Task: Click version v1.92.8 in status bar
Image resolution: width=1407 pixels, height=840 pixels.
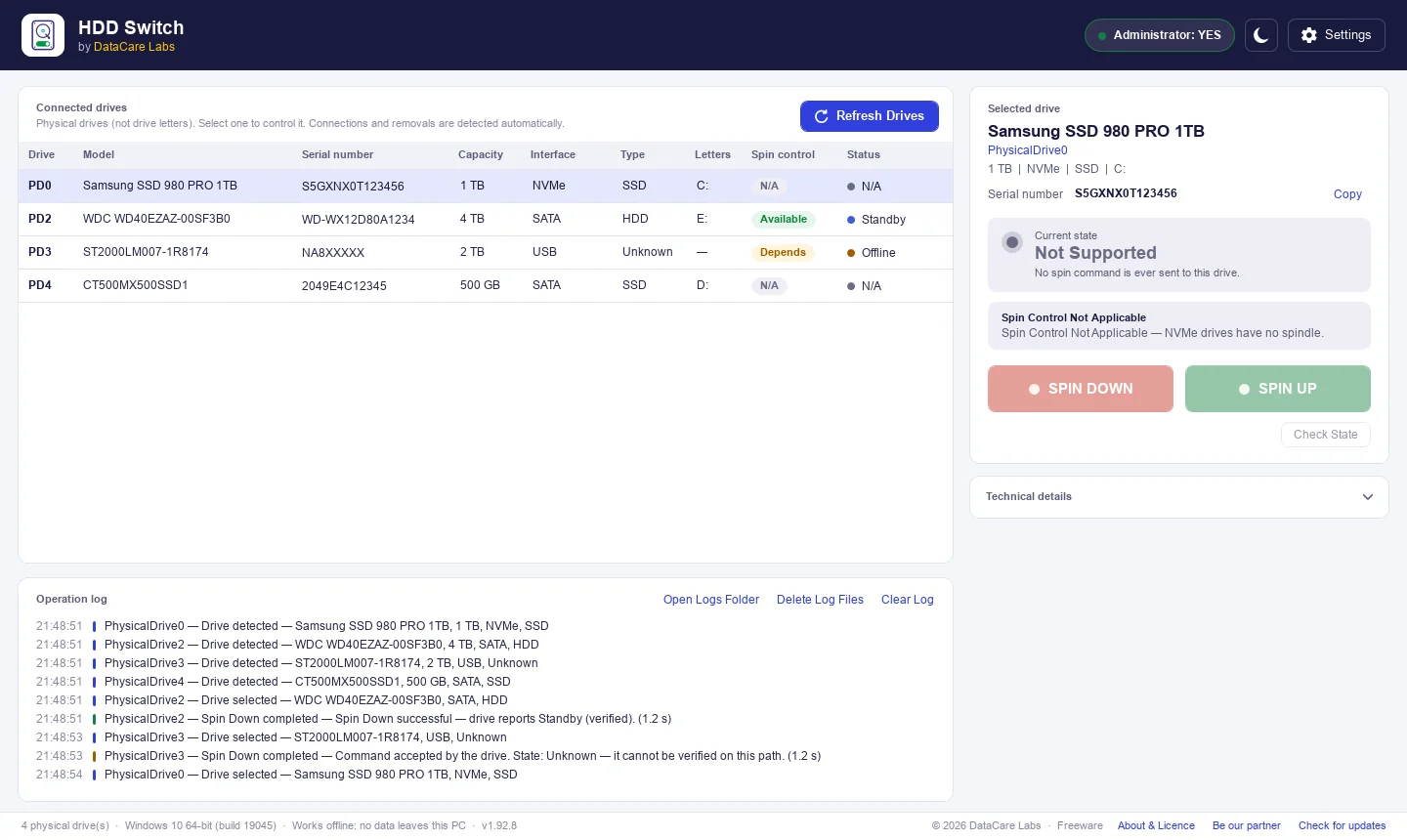Action: coord(499,826)
